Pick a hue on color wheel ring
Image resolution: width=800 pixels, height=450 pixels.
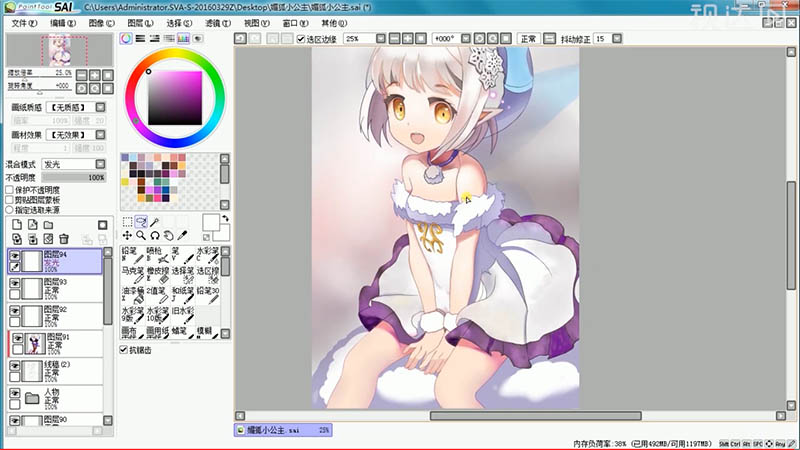(x=175, y=55)
